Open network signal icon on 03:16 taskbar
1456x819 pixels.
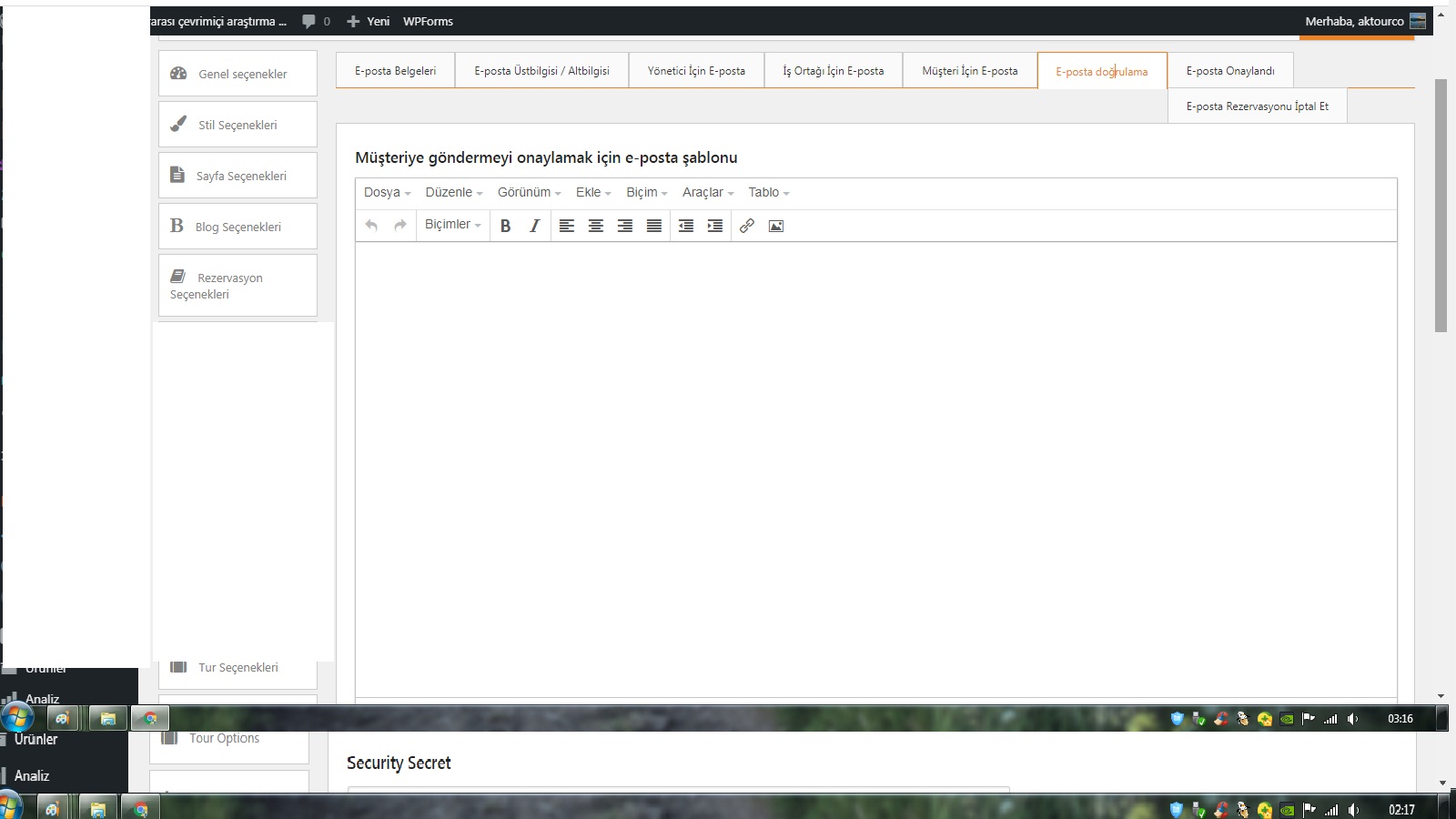coord(1330,719)
